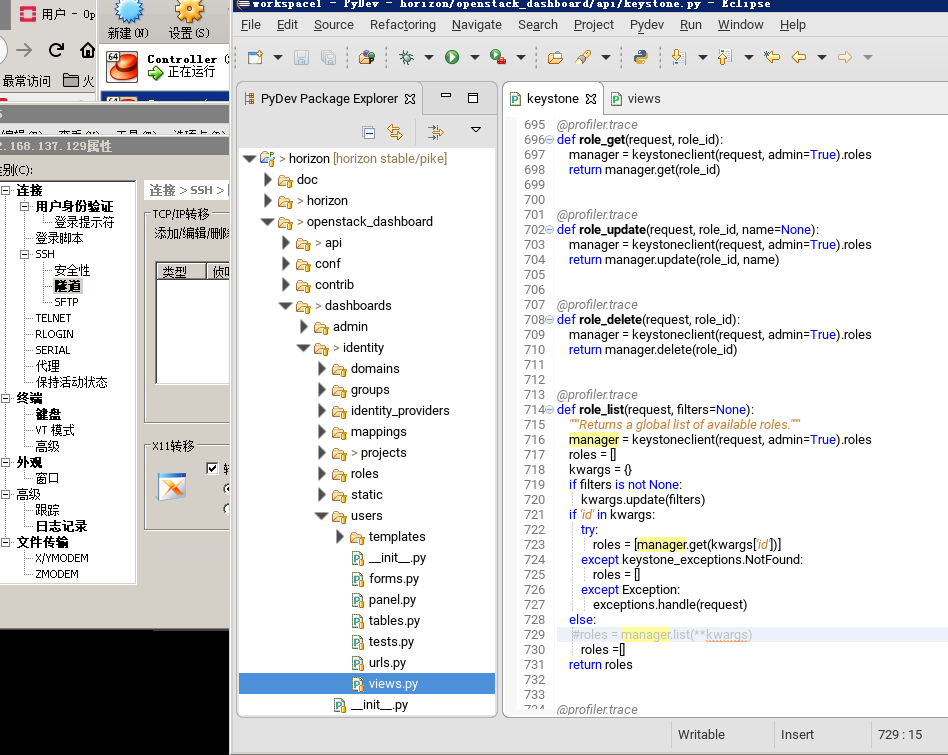Image resolution: width=948 pixels, height=755 pixels.
Task: Switch to the views editor tab
Action: click(643, 99)
